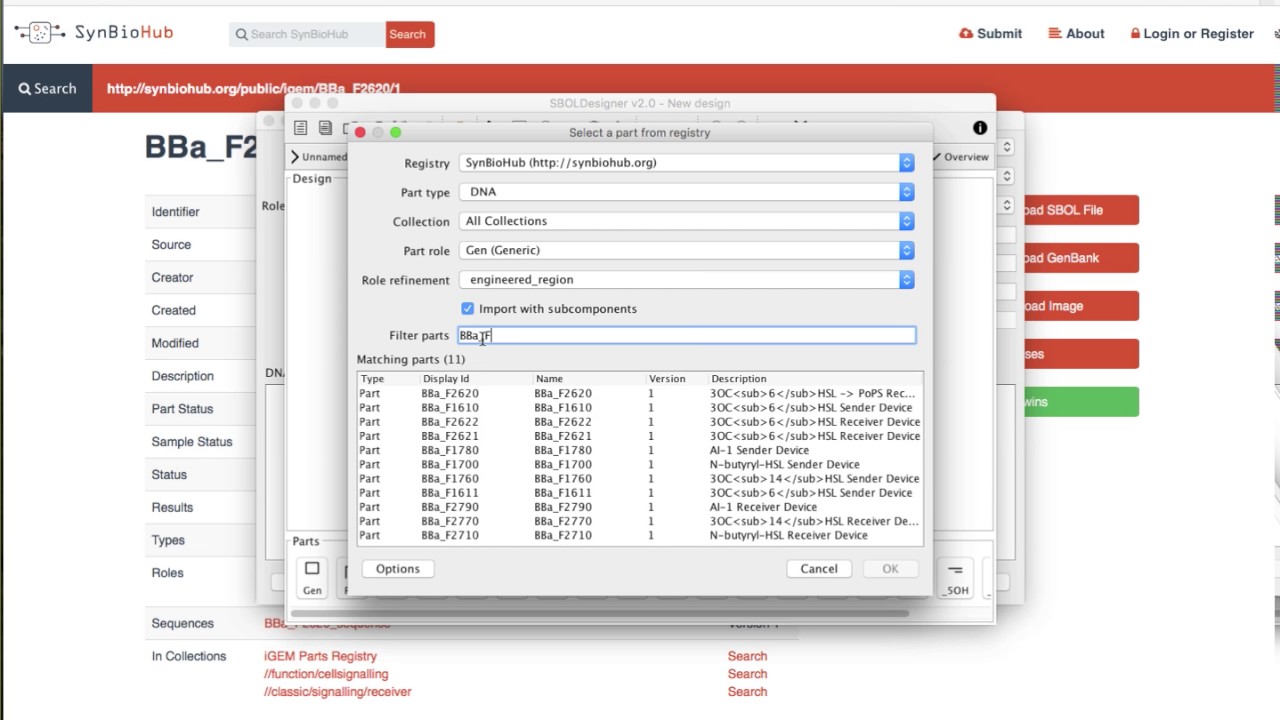Select the _5OH part icon in Parts panel

coord(955,578)
